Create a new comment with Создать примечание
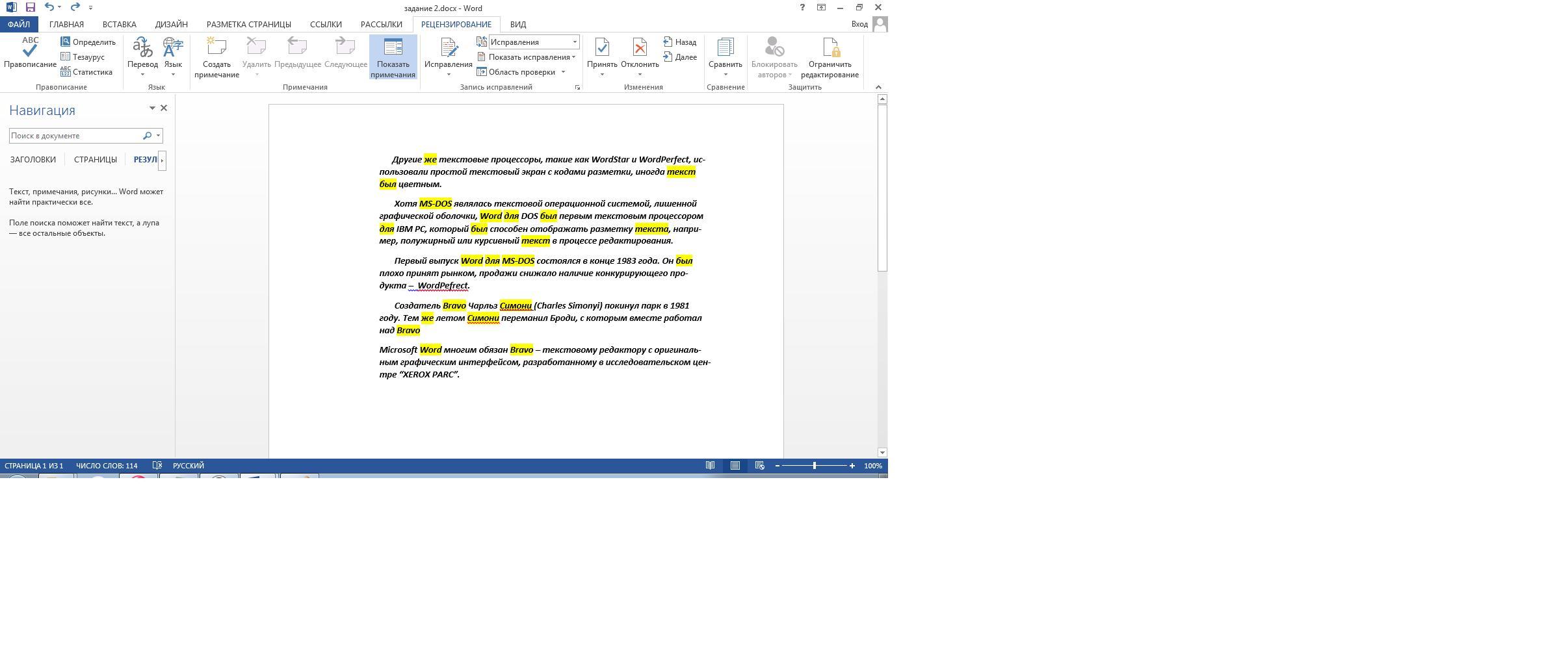This screenshot has height=660, width=1568. pyautogui.click(x=216, y=57)
